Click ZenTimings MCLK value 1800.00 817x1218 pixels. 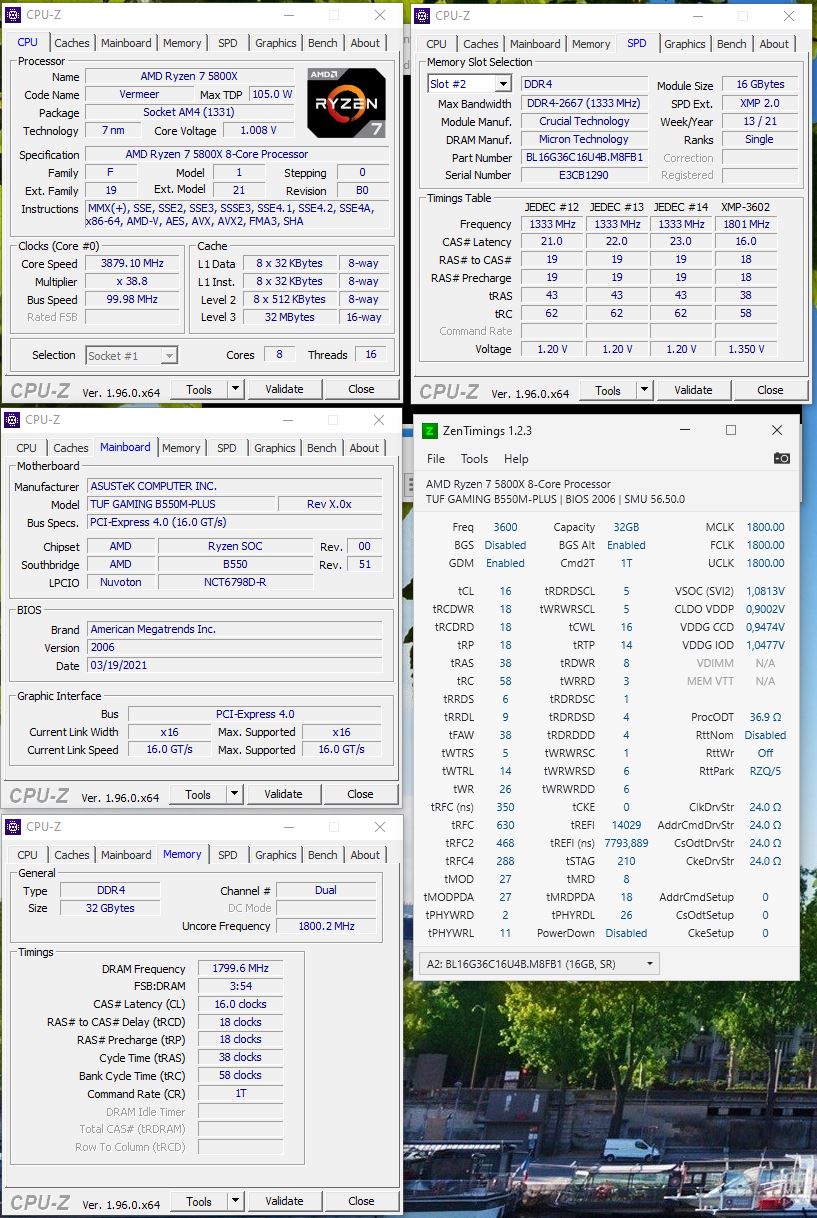pyautogui.click(x=766, y=527)
